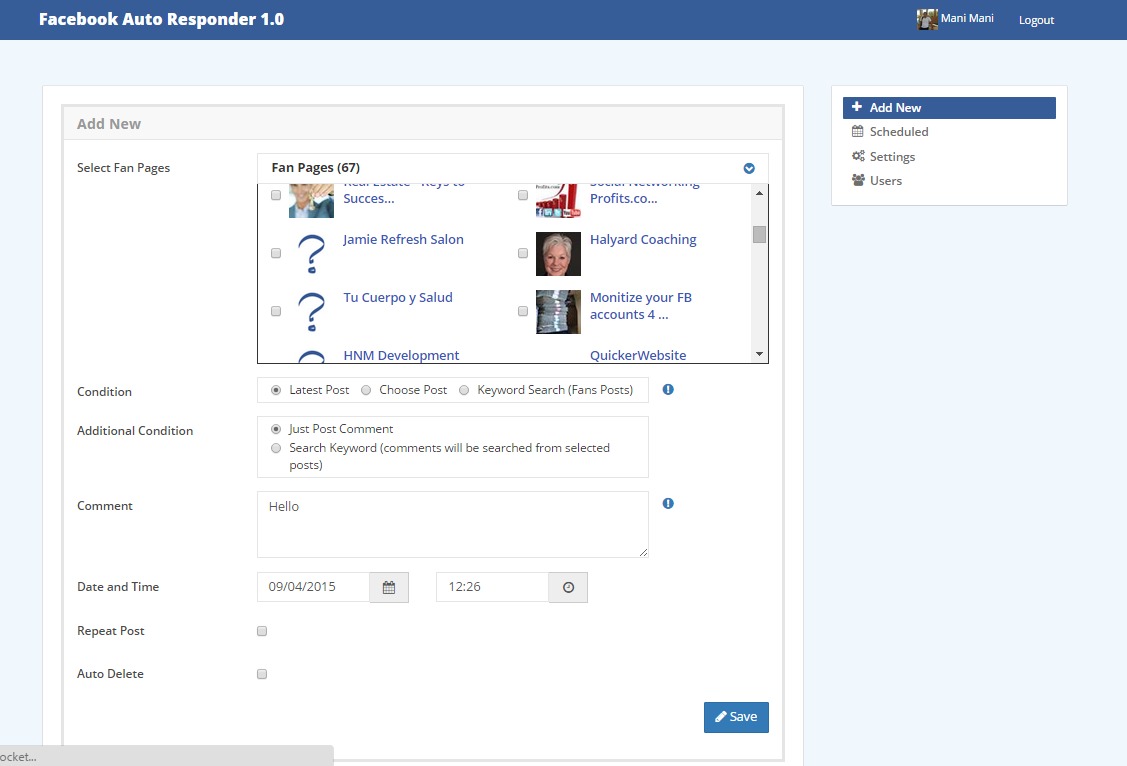Check the Jamie Refresh Salon checkbox
1127x766 pixels.
tap(276, 254)
